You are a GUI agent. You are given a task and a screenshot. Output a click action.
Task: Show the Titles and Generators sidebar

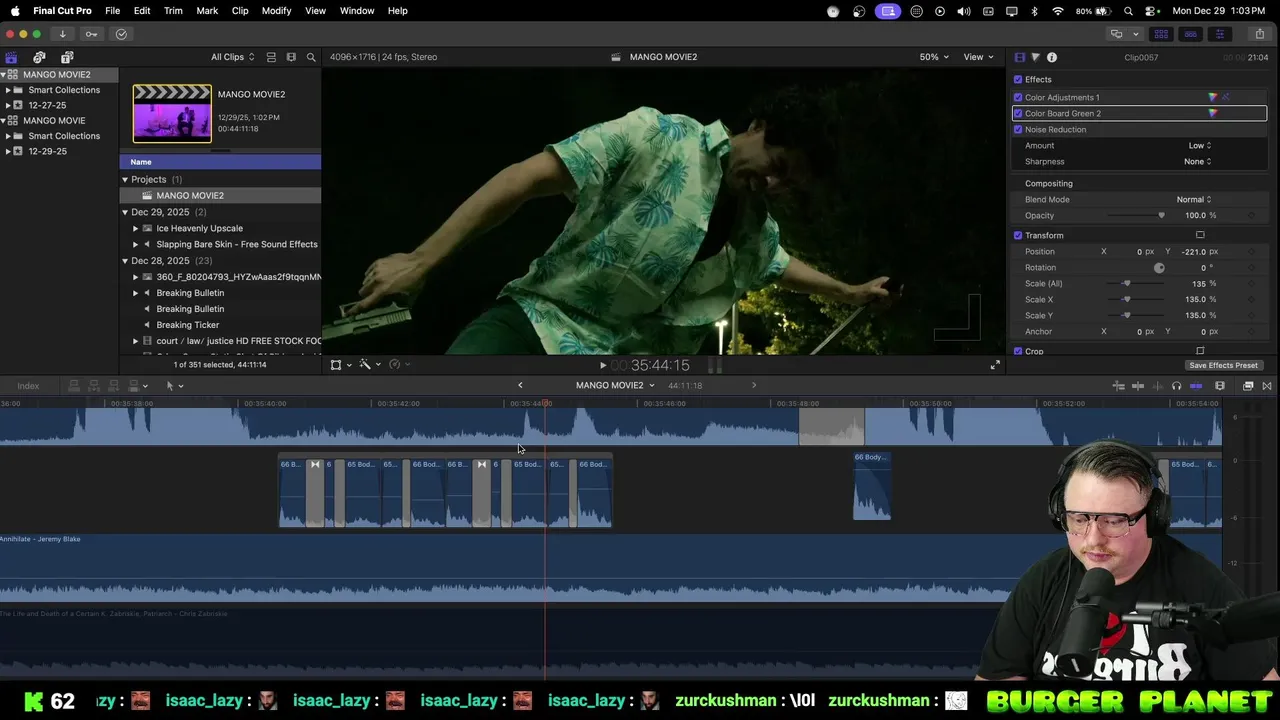click(67, 57)
